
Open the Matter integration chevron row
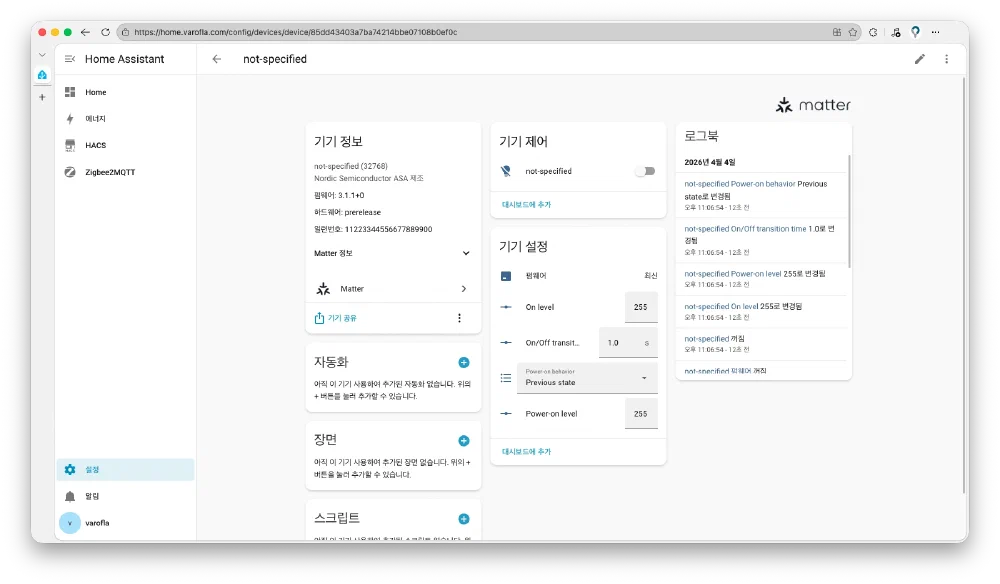click(x=393, y=289)
